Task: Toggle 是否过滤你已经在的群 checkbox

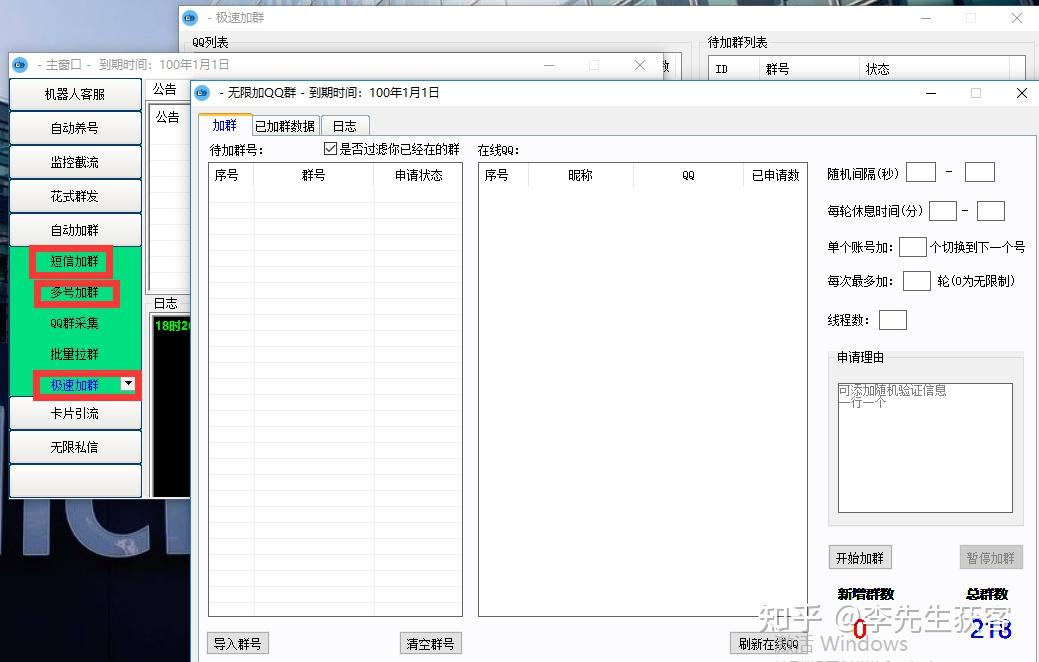Action: (330, 149)
